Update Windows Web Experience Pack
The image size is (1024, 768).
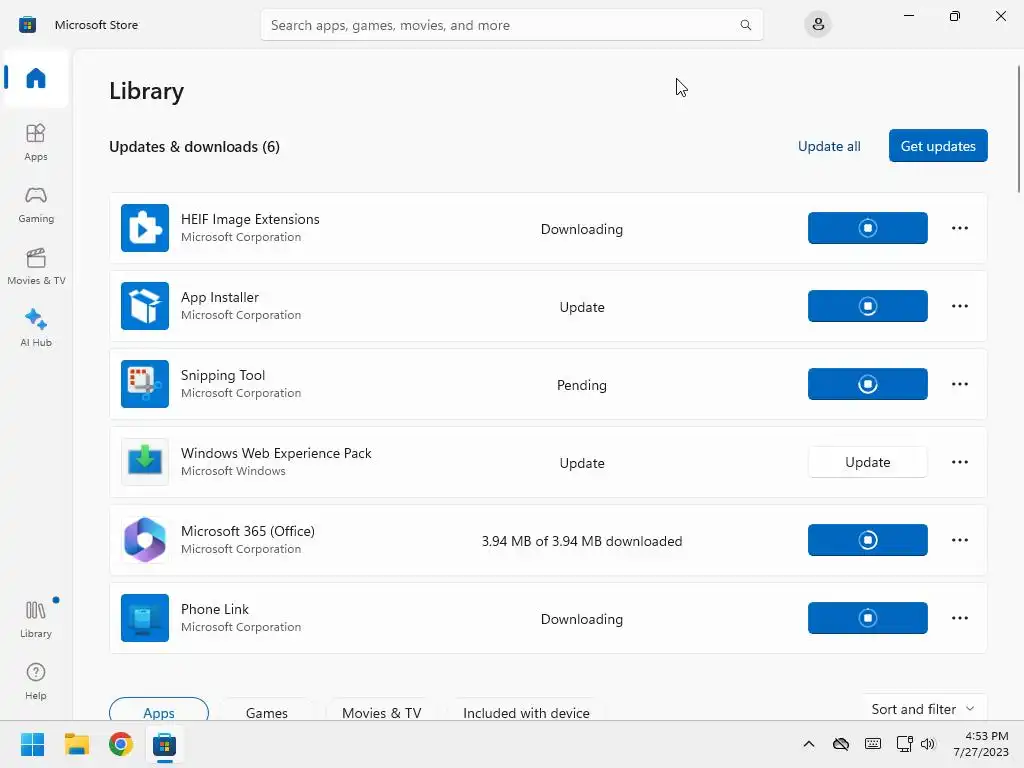(867, 462)
